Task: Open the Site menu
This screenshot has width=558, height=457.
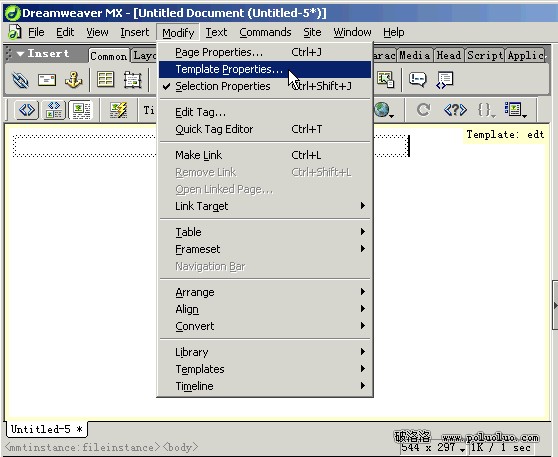Action: [x=312, y=32]
